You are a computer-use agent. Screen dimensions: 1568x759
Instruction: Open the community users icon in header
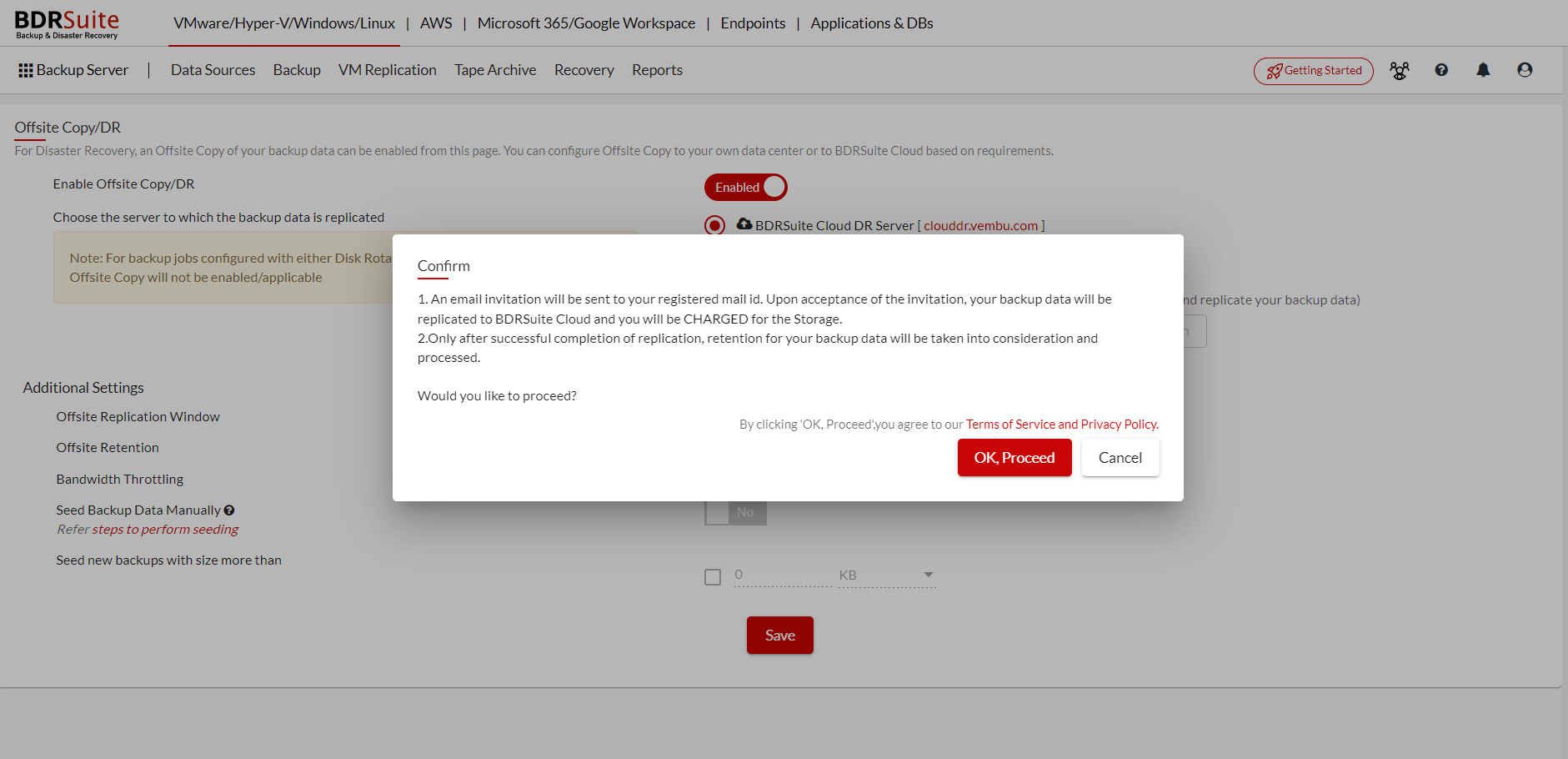[1400, 71]
